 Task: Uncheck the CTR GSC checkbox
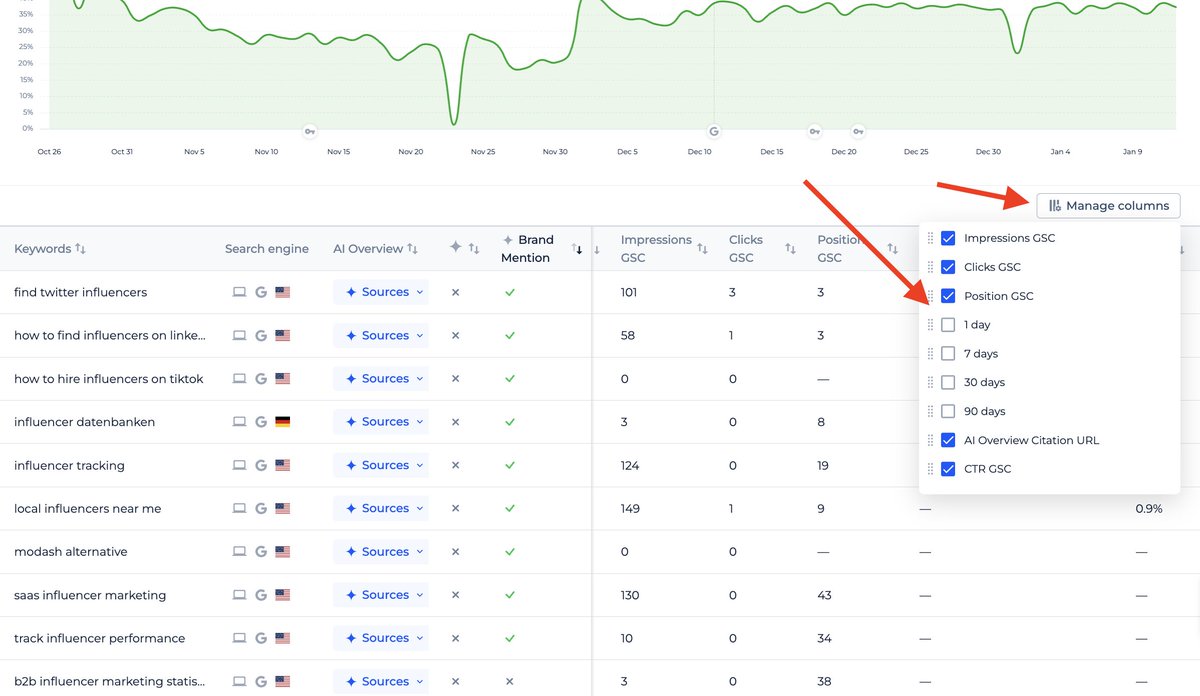pos(948,469)
